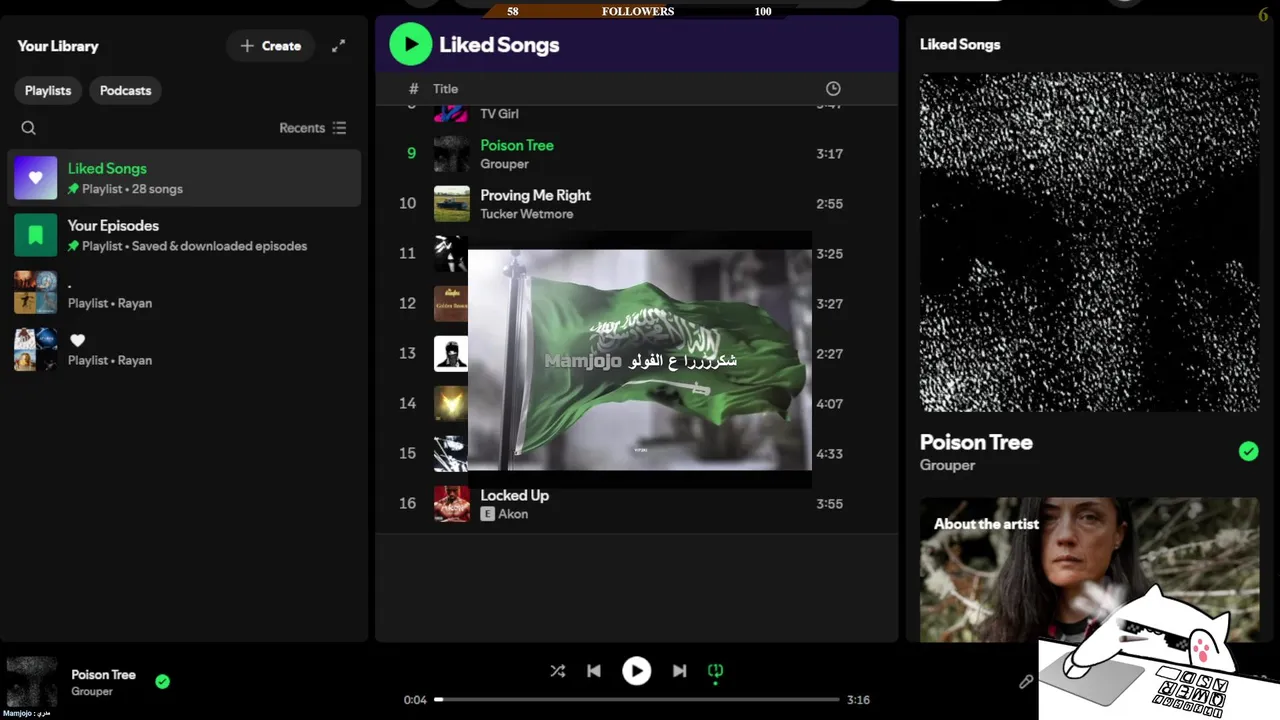This screenshot has width=1280, height=720.
Task: Open artist Tucker Wetmore
Action: [526, 214]
